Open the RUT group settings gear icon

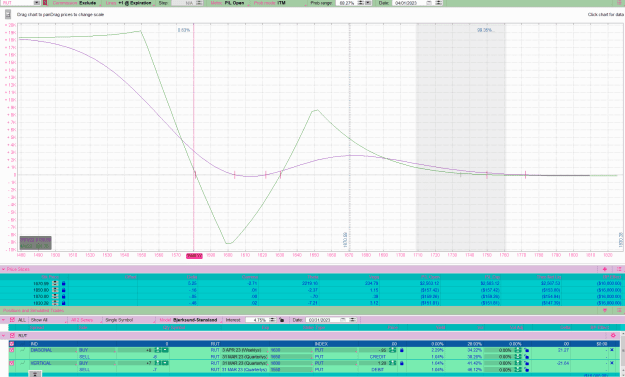tap(613, 336)
